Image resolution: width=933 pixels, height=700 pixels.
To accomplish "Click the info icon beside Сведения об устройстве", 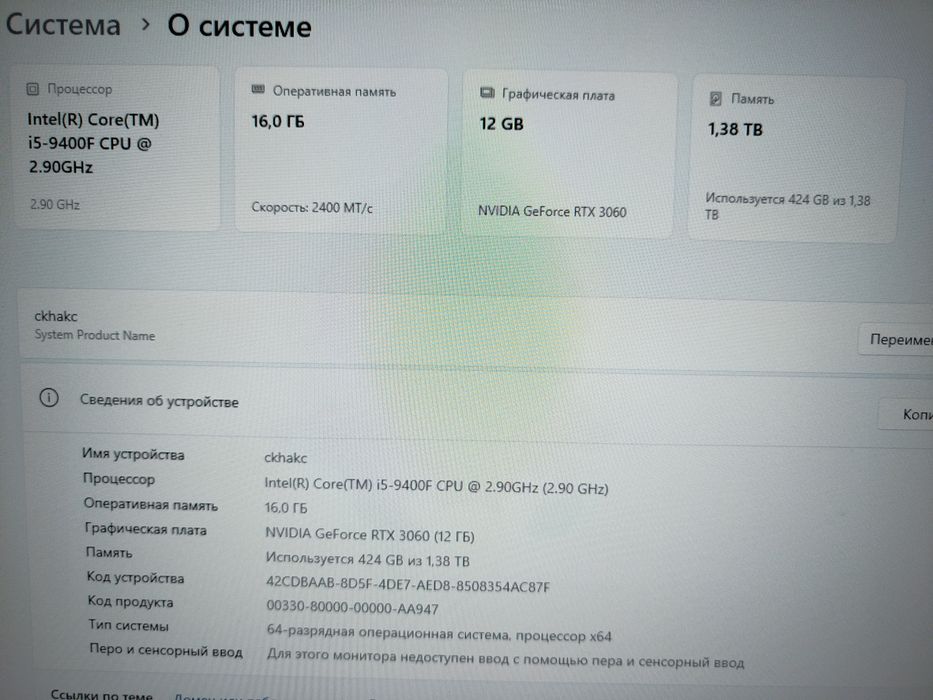I will (x=49, y=398).
